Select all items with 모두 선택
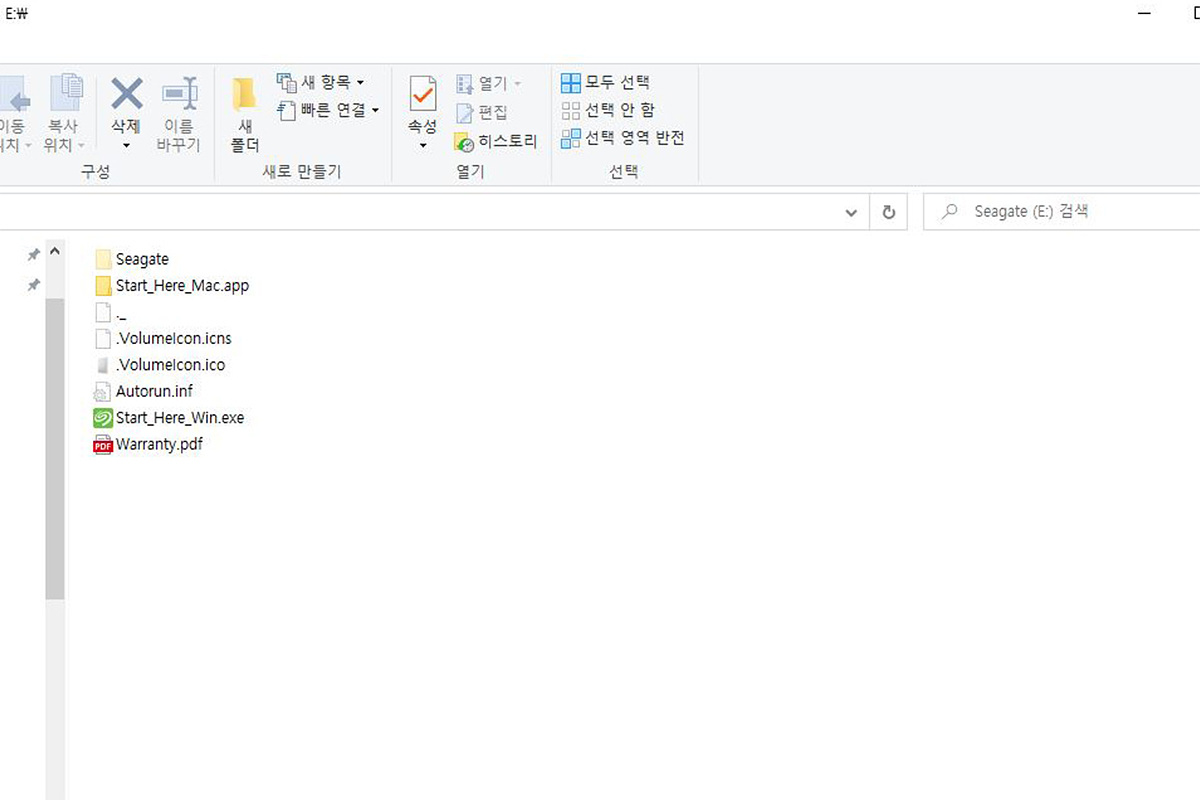 tap(605, 82)
